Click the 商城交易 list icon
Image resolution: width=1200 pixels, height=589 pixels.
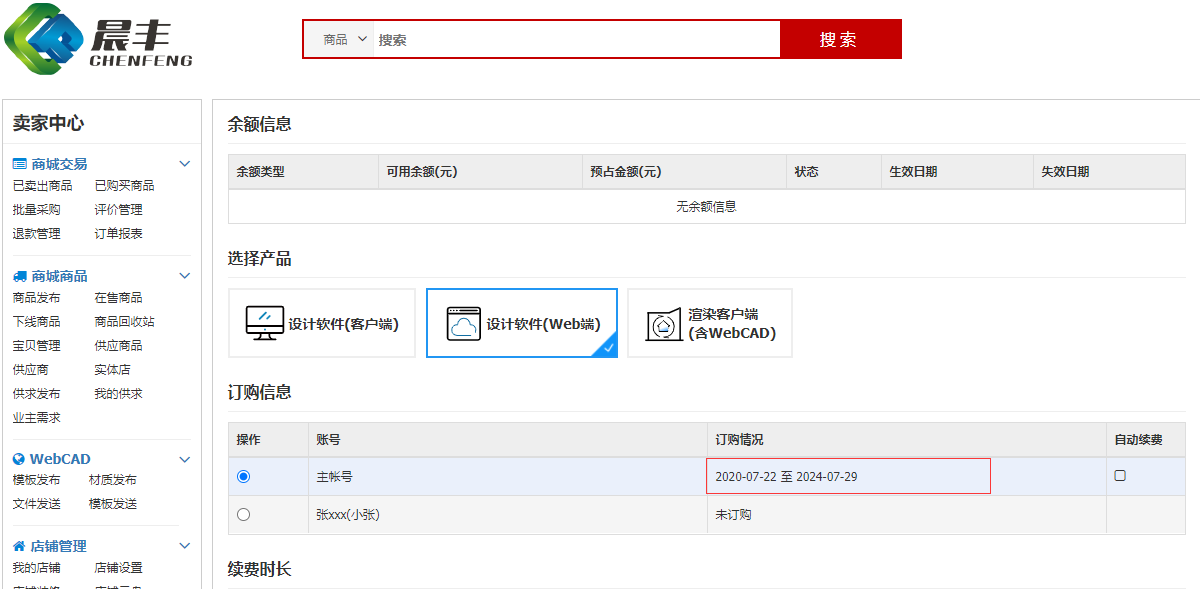click(19, 164)
